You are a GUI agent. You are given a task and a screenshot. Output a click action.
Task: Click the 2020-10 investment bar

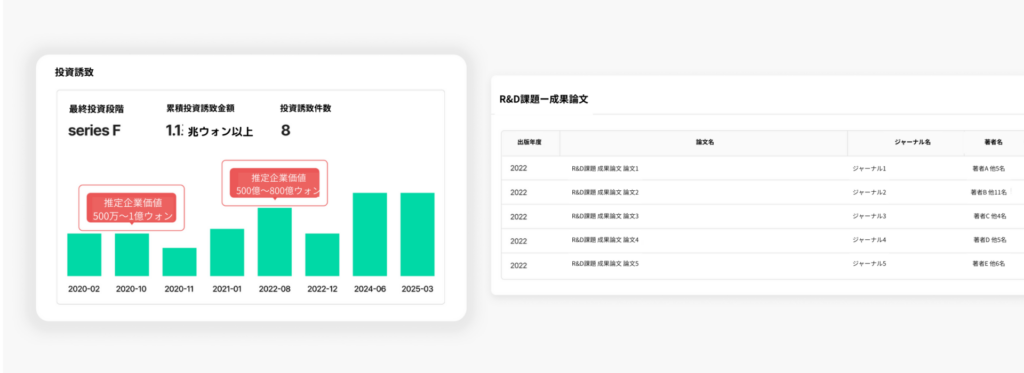pos(132,255)
